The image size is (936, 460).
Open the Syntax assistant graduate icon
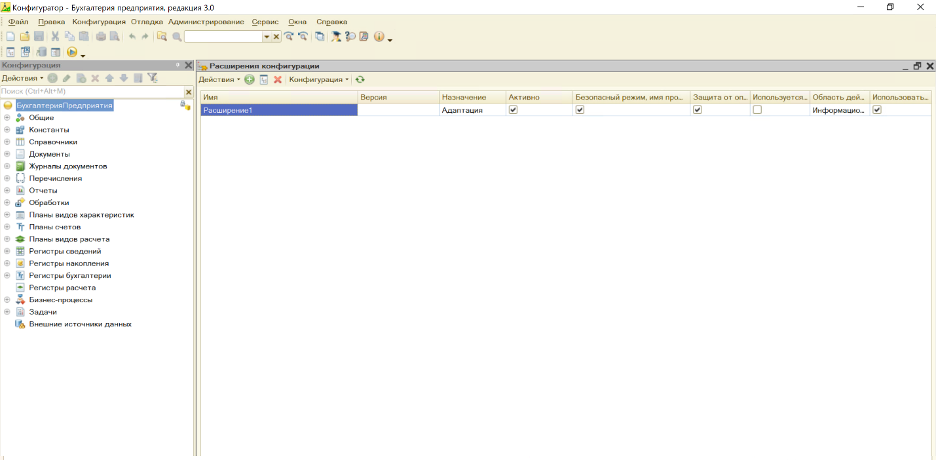(x=337, y=37)
